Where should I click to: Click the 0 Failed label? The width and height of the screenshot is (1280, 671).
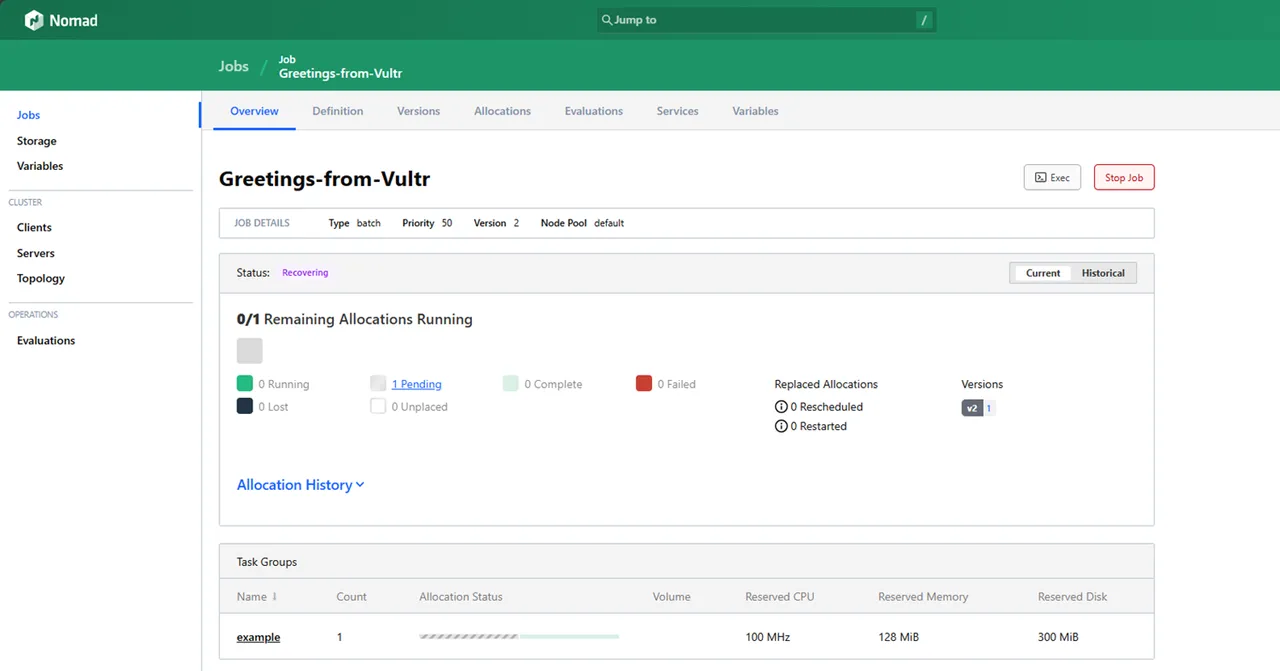click(x=677, y=384)
